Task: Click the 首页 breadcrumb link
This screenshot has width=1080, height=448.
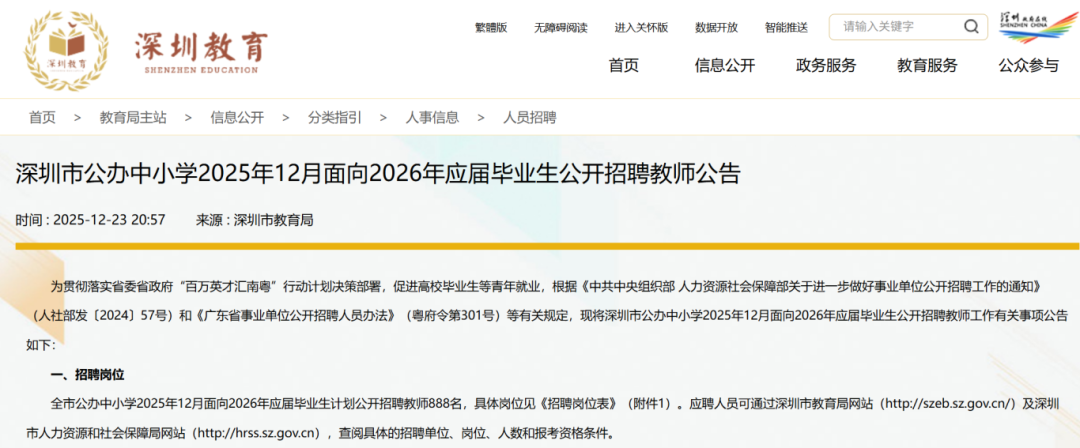Action: coord(42,117)
